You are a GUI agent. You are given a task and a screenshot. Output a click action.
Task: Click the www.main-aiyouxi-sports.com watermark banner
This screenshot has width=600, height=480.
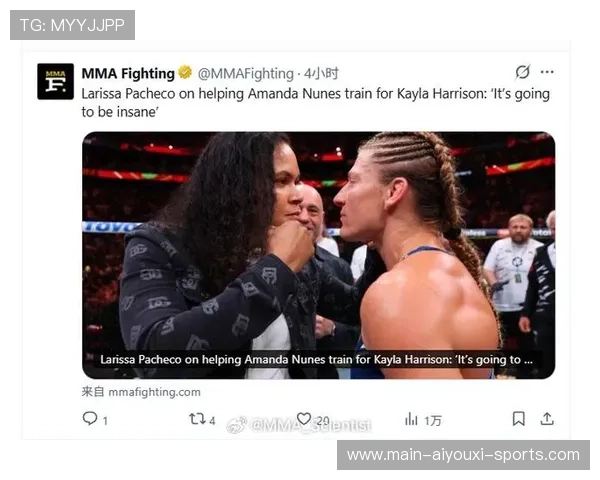tap(463, 455)
